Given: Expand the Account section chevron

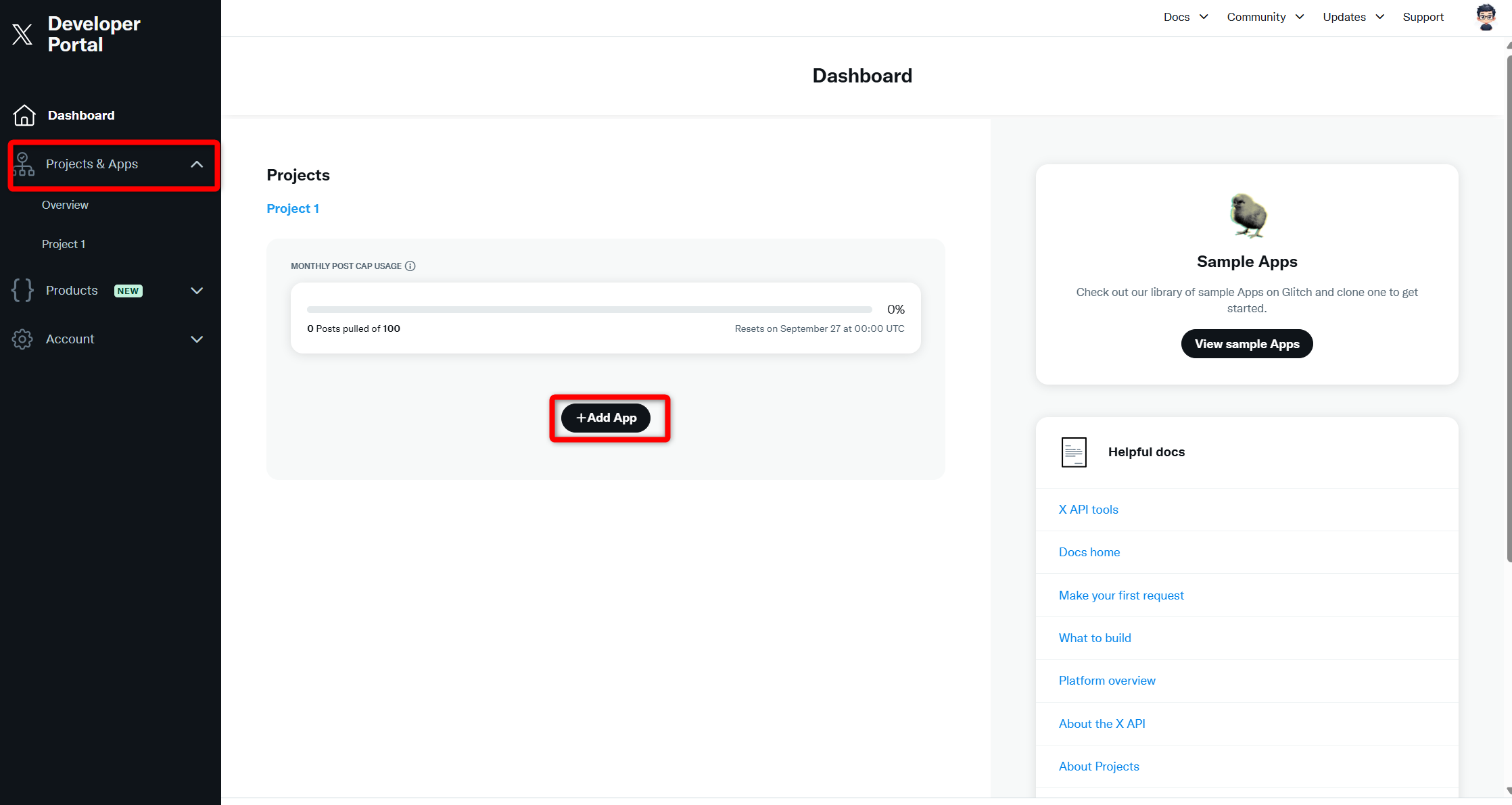Looking at the screenshot, I should [197, 339].
